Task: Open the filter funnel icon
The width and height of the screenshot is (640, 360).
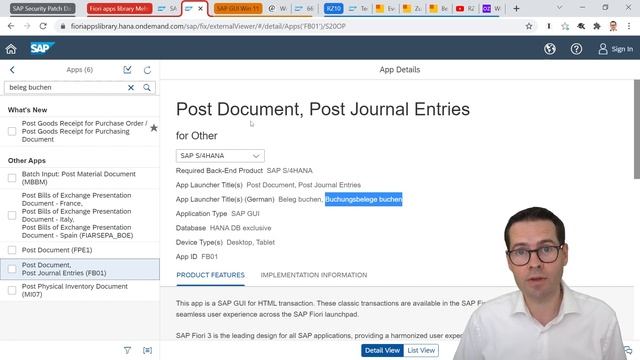Action: click(127, 350)
